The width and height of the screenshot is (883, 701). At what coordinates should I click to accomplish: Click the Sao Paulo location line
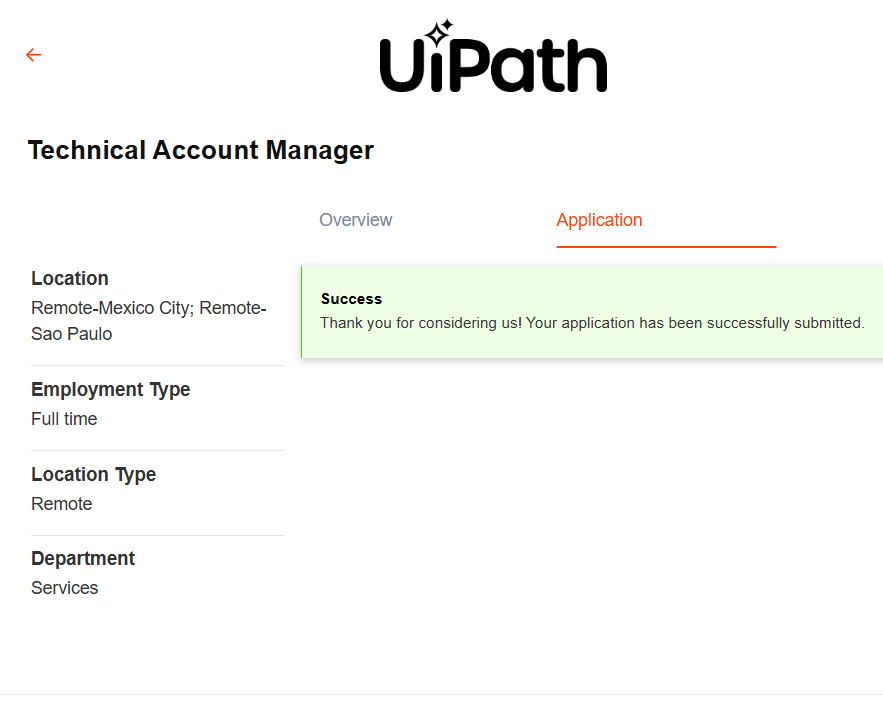71,334
